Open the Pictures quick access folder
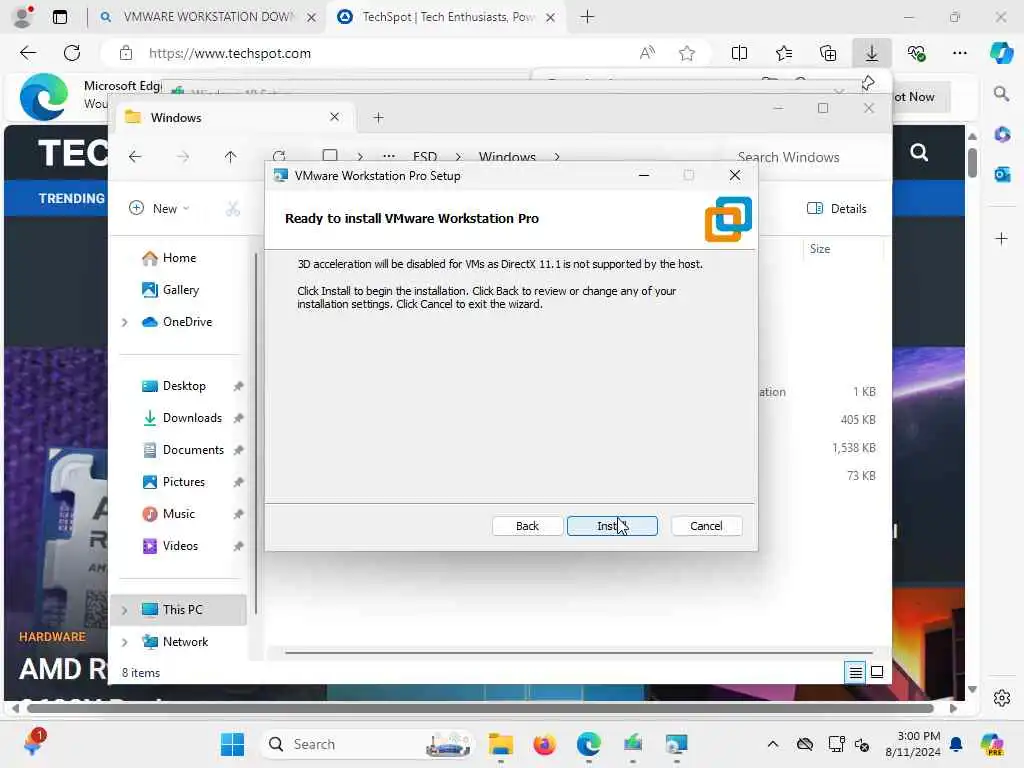The height and width of the screenshot is (768, 1024). pos(174,482)
